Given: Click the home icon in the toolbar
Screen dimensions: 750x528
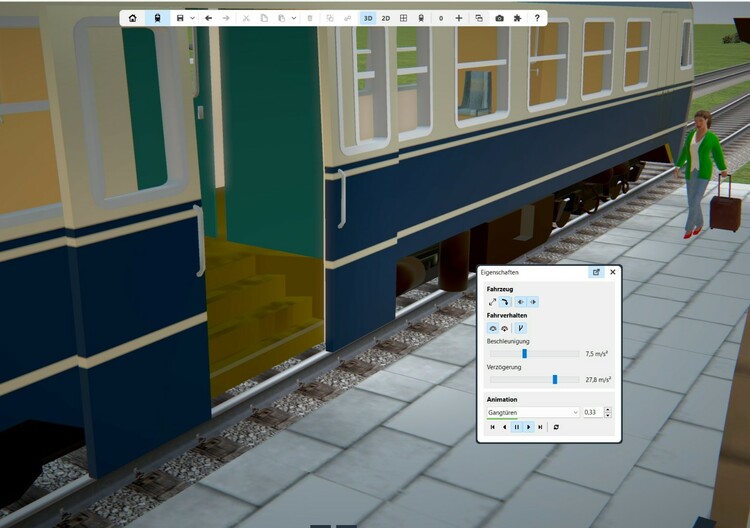Looking at the screenshot, I should [x=132, y=18].
